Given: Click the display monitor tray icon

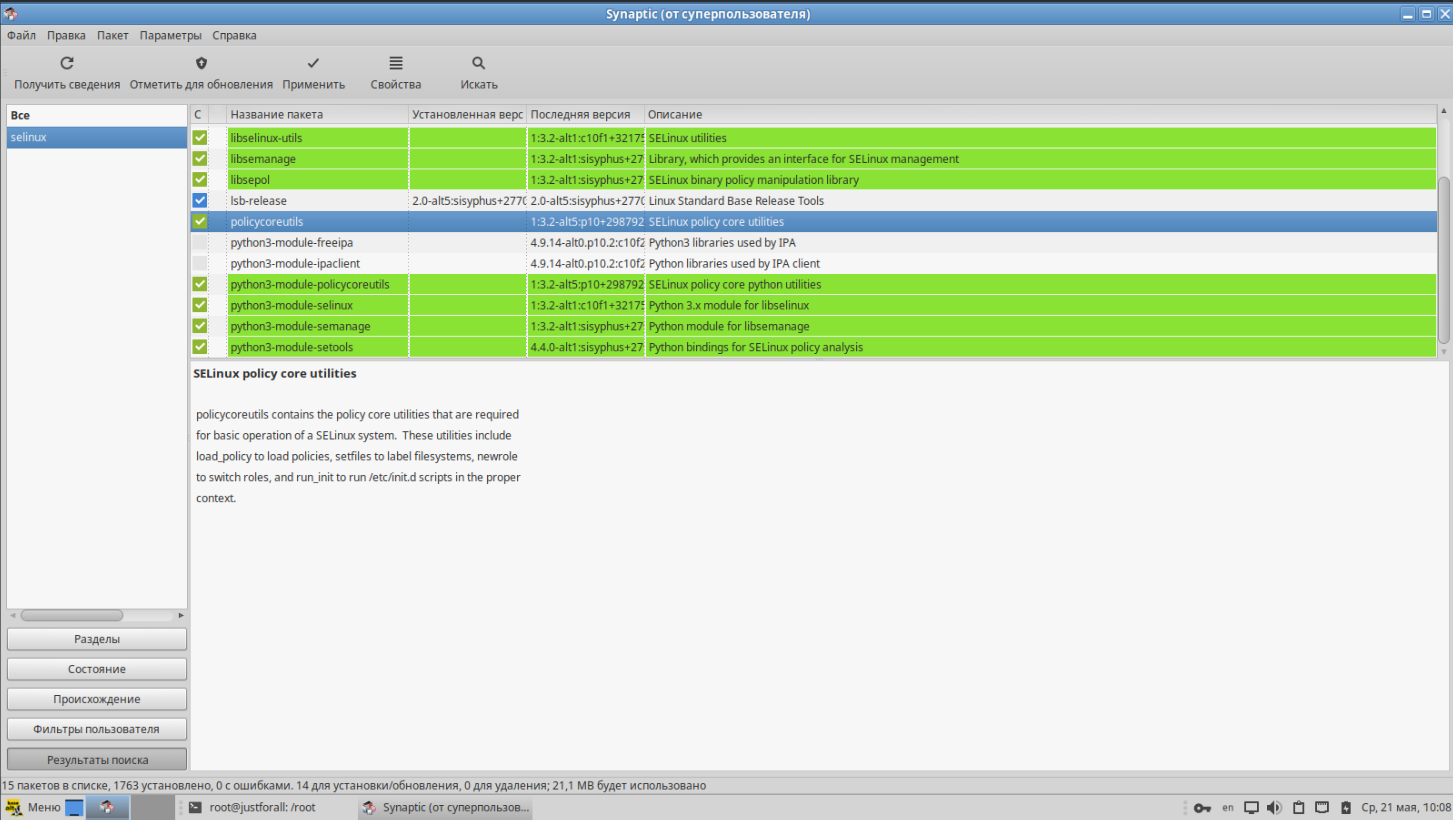Looking at the screenshot, I should tap(1251, 808).
